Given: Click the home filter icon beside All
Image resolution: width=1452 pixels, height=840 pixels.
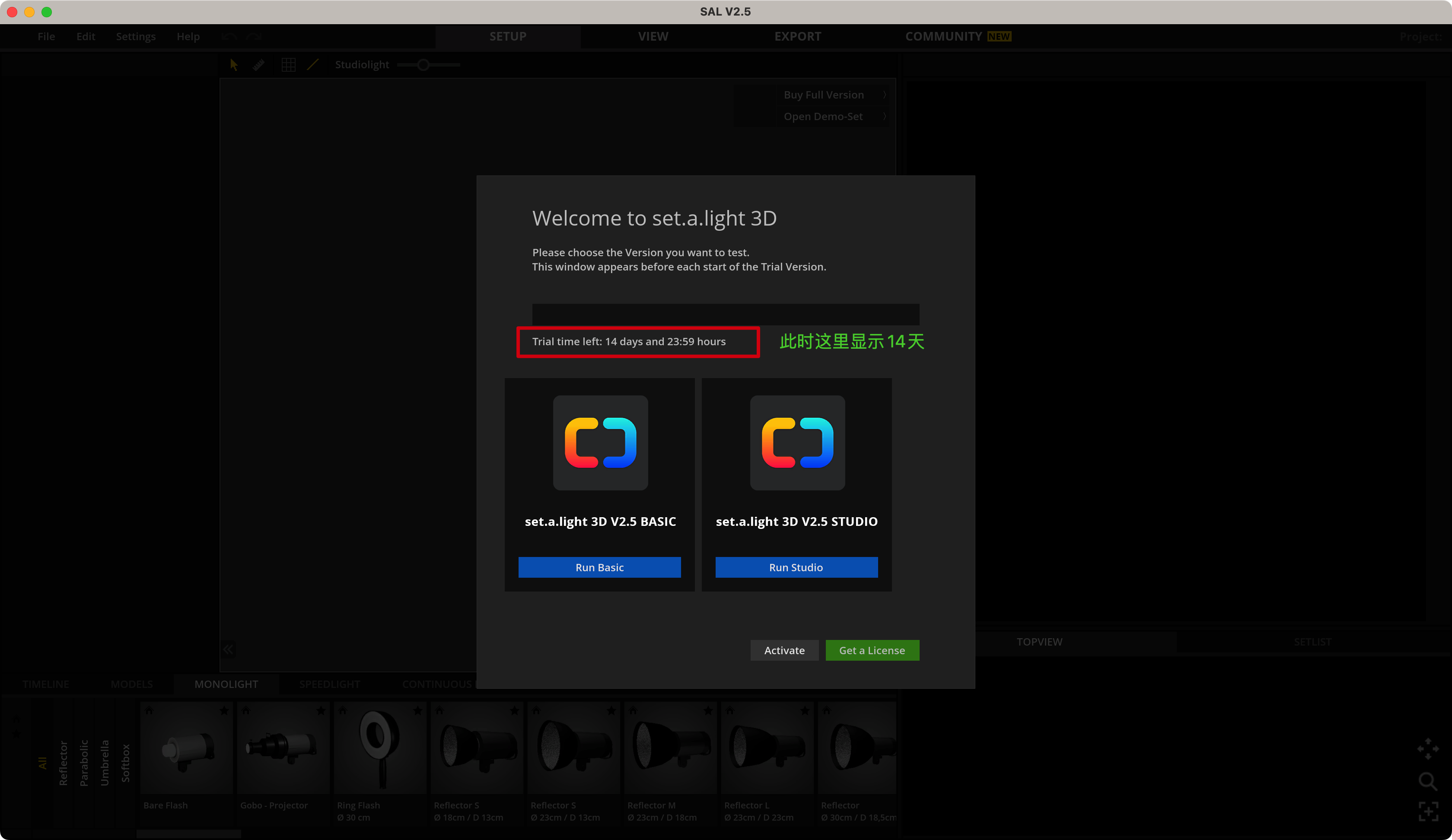Looking at the screenshot, I should tap(16, 719).
